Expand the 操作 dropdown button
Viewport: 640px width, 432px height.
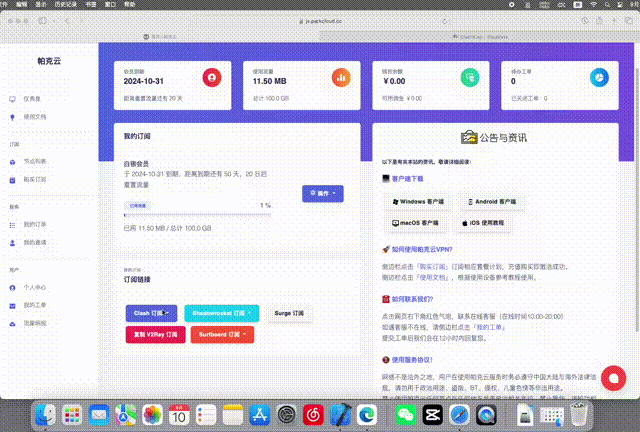click(x=323, y=192)
